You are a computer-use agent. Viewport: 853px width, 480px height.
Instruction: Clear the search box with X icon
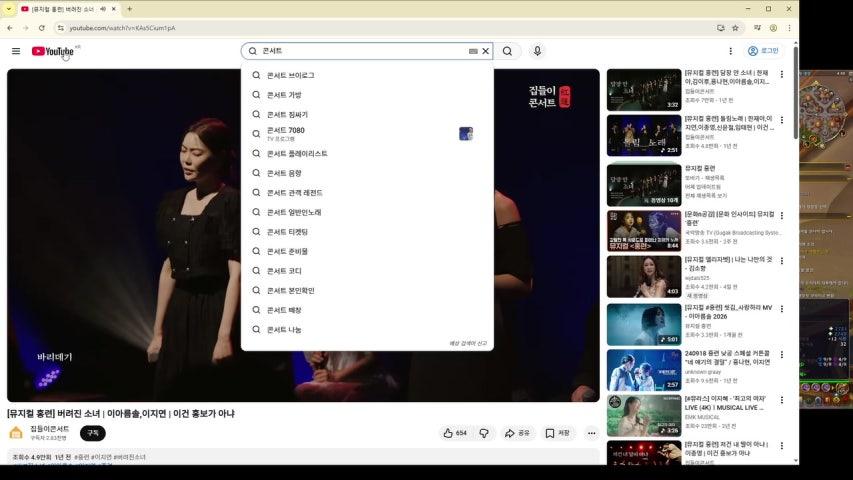486,51
